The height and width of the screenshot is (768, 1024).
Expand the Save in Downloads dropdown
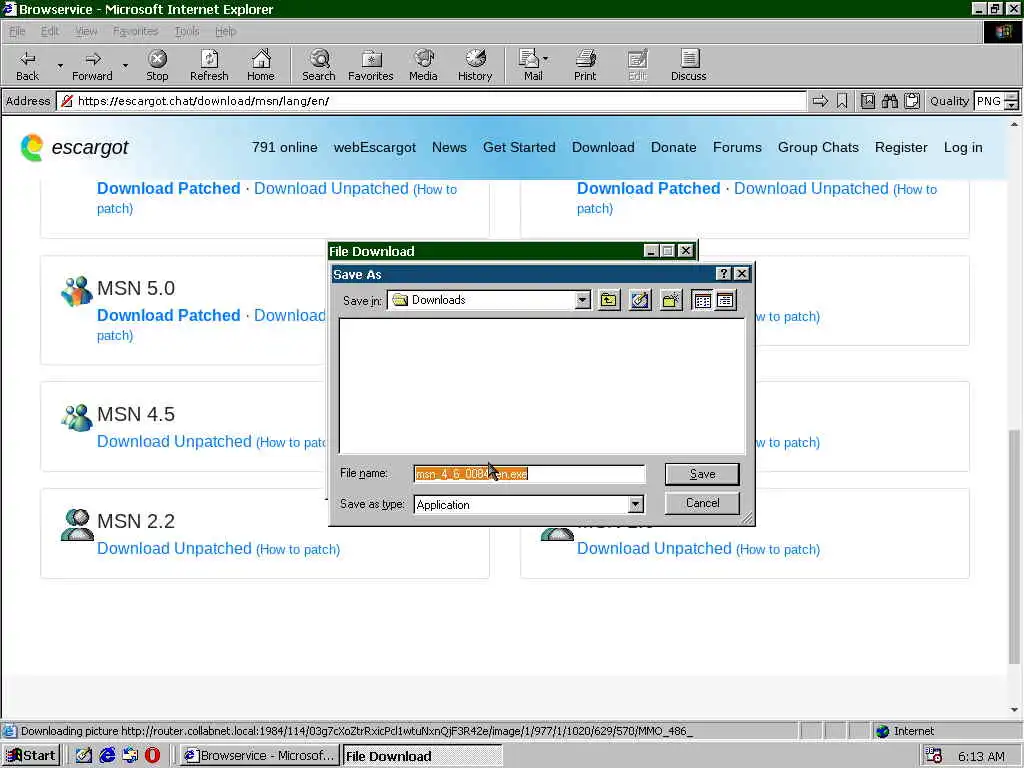point(582,300)
